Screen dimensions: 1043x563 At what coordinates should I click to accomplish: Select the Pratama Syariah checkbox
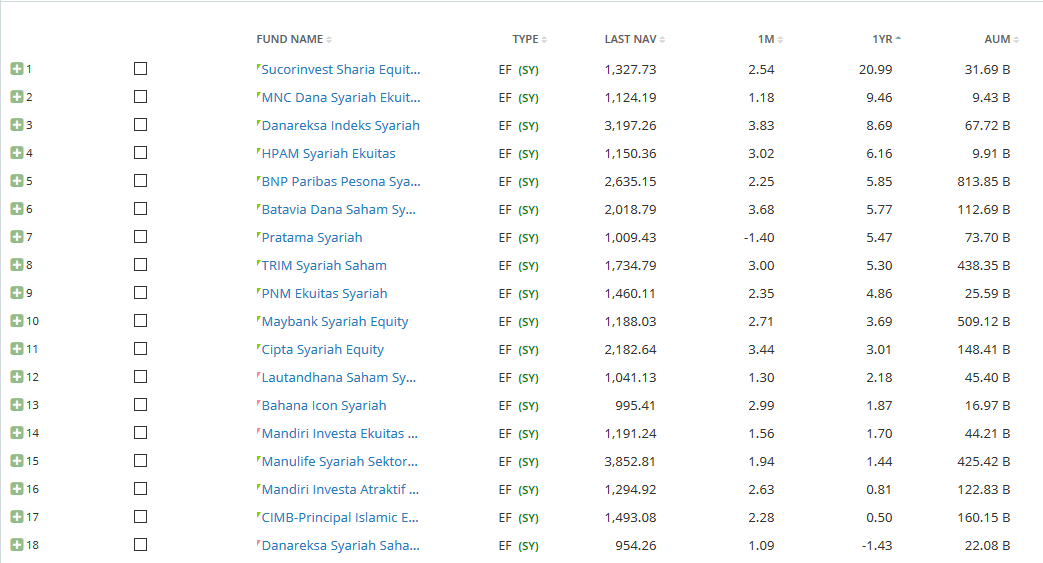140,237
